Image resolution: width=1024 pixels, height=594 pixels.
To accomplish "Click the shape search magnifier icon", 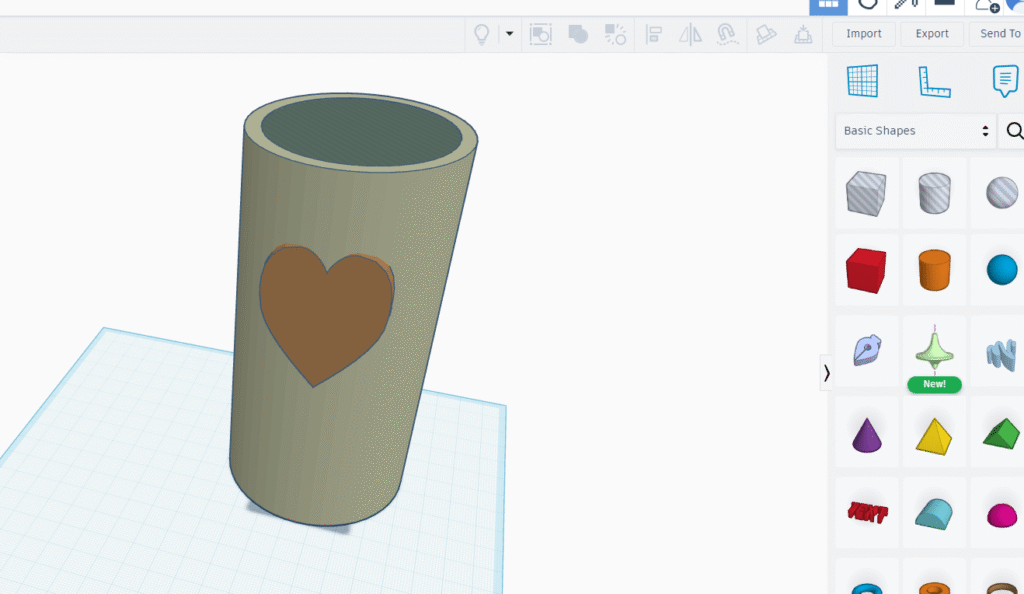I will click(1014, 131).
